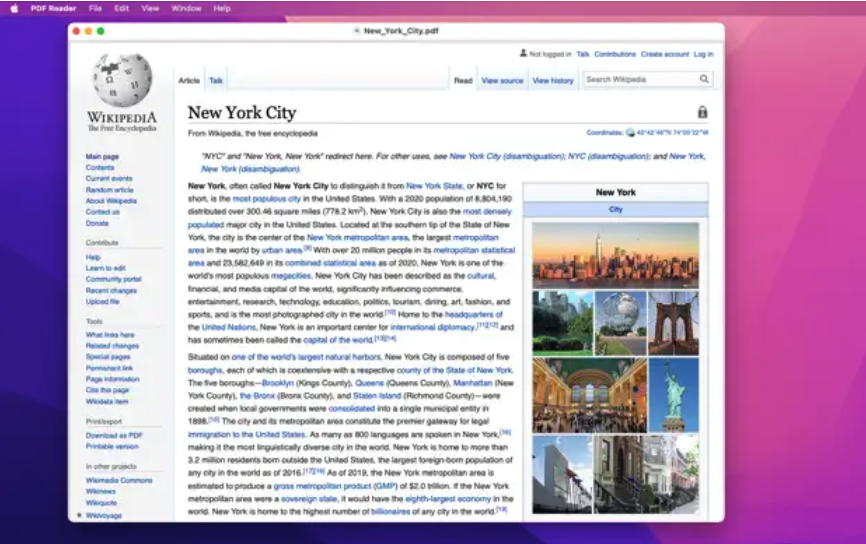The width and height of the screenshot is (866, 544).
Task: Click the page protection padlock icon
Action: 702,112
